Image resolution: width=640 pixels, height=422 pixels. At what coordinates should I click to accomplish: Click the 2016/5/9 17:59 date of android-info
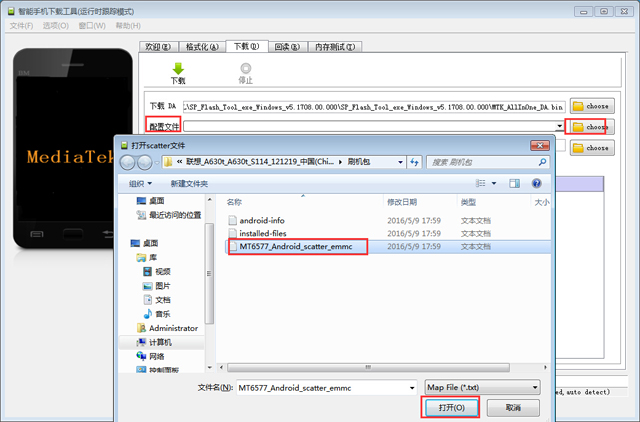point(414,220)
